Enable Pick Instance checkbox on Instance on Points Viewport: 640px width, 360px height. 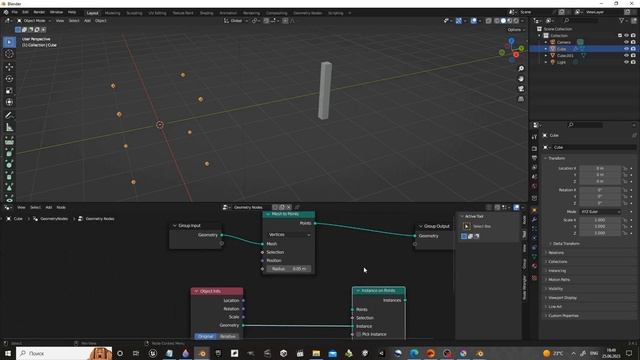[x=359, y=334]
